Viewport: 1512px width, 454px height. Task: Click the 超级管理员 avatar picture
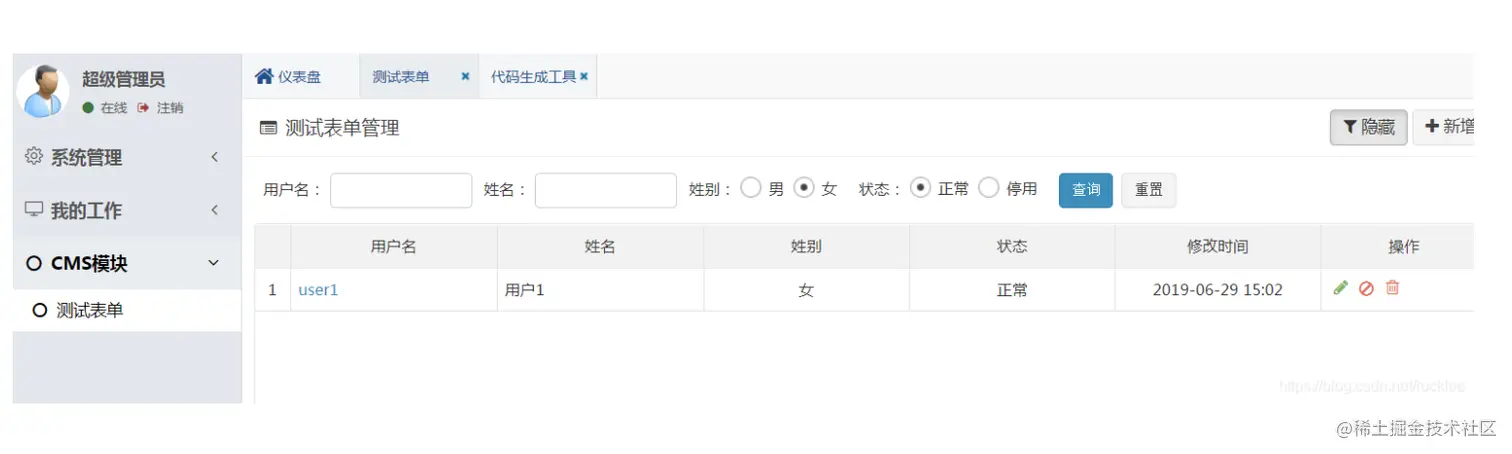click(x=43, y=93)
